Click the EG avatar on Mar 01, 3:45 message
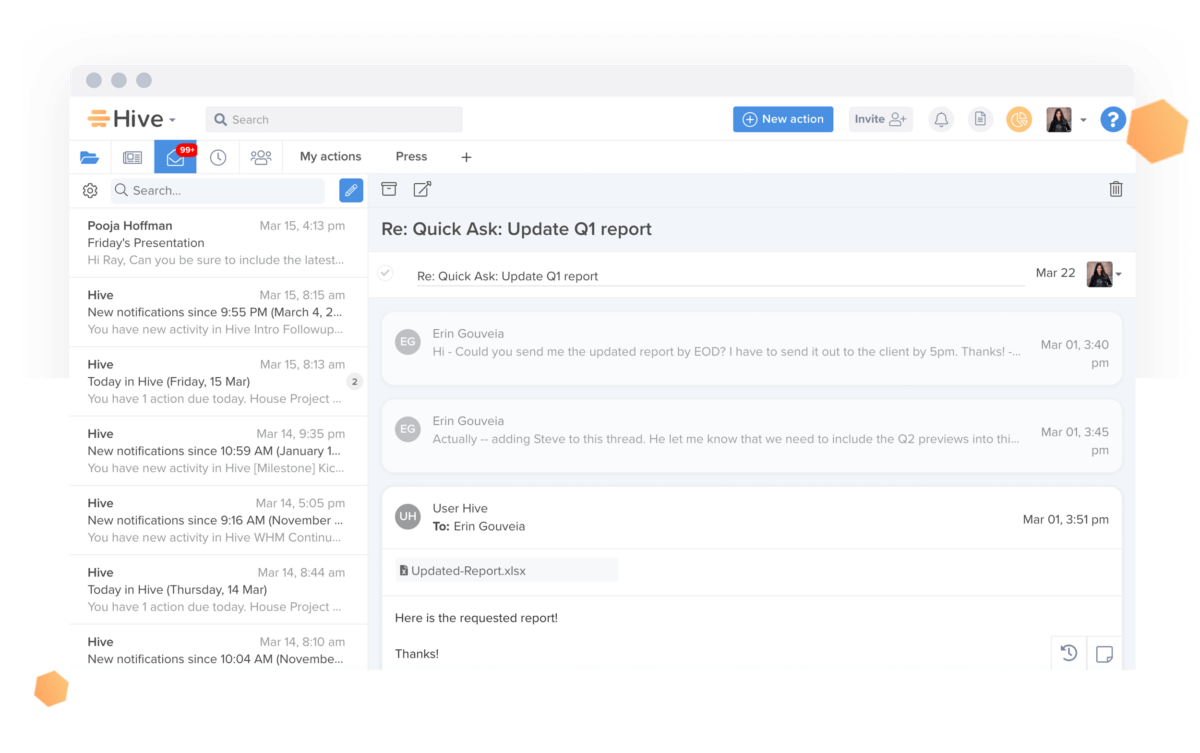This screenshot has height=753, width=1200. 407,430
